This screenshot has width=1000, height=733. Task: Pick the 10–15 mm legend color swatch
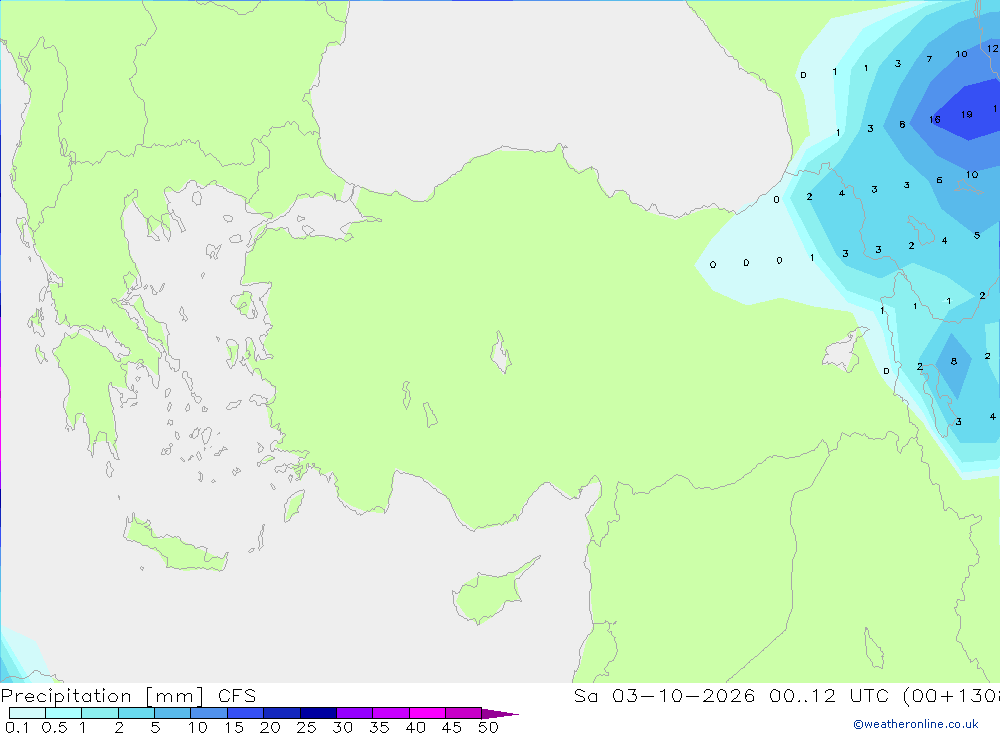[x=209, y=713]
